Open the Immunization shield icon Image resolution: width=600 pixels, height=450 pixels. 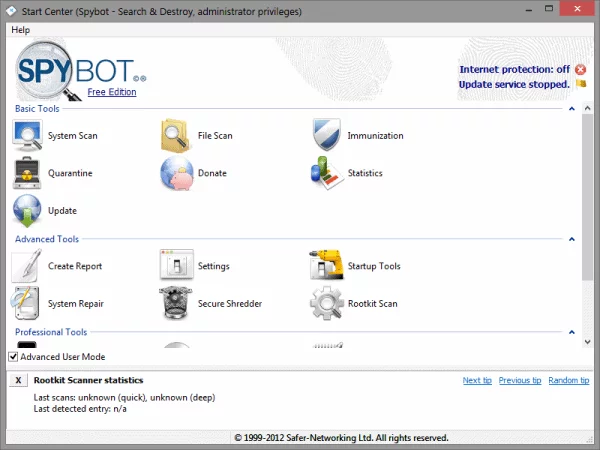coord(327,135)
